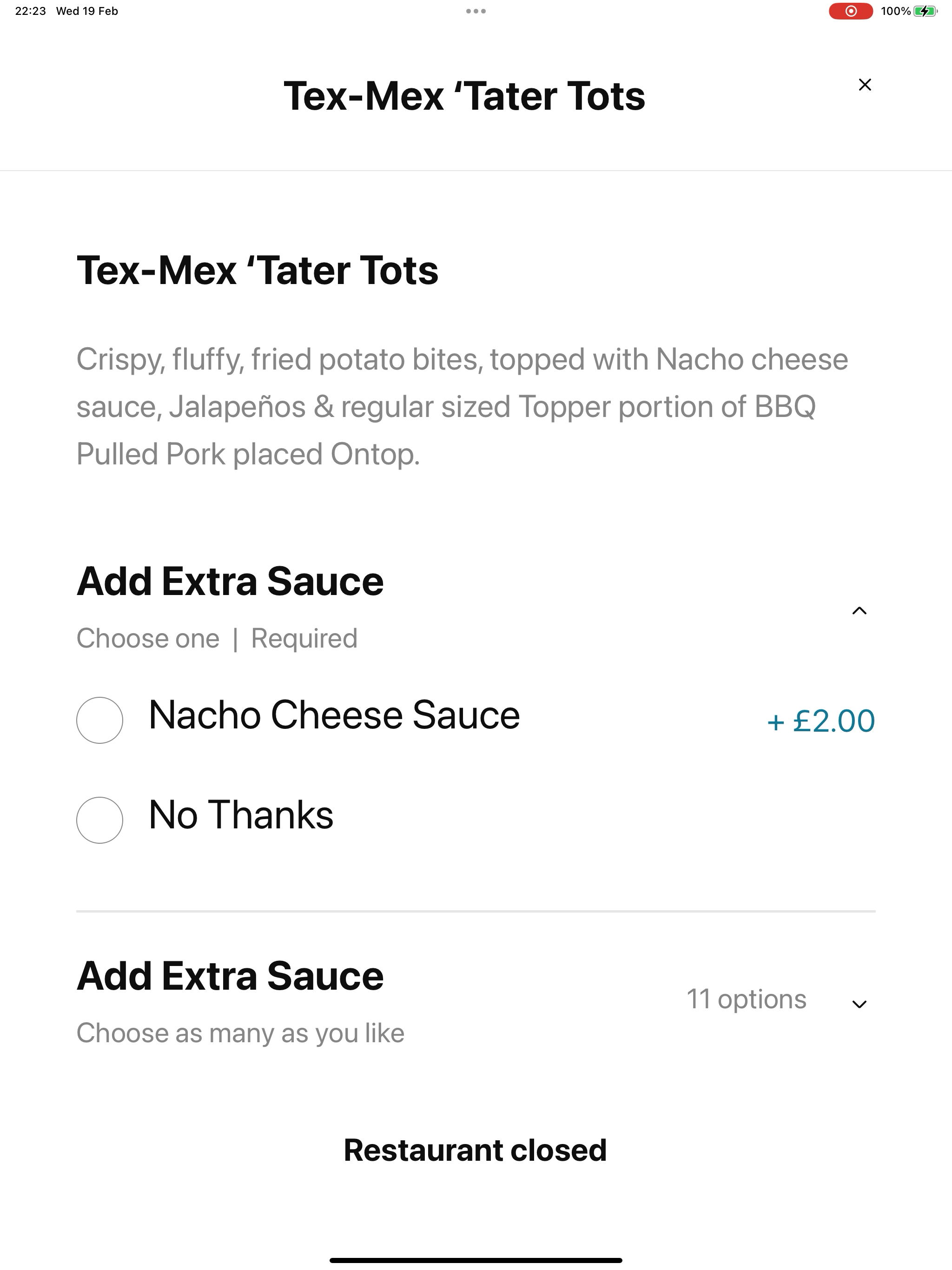The width and height of the screenshot is (952, 1270).
Task: Expand the optional sauce section chevron
Action: pyautogui.click(x=859, y=1004)
